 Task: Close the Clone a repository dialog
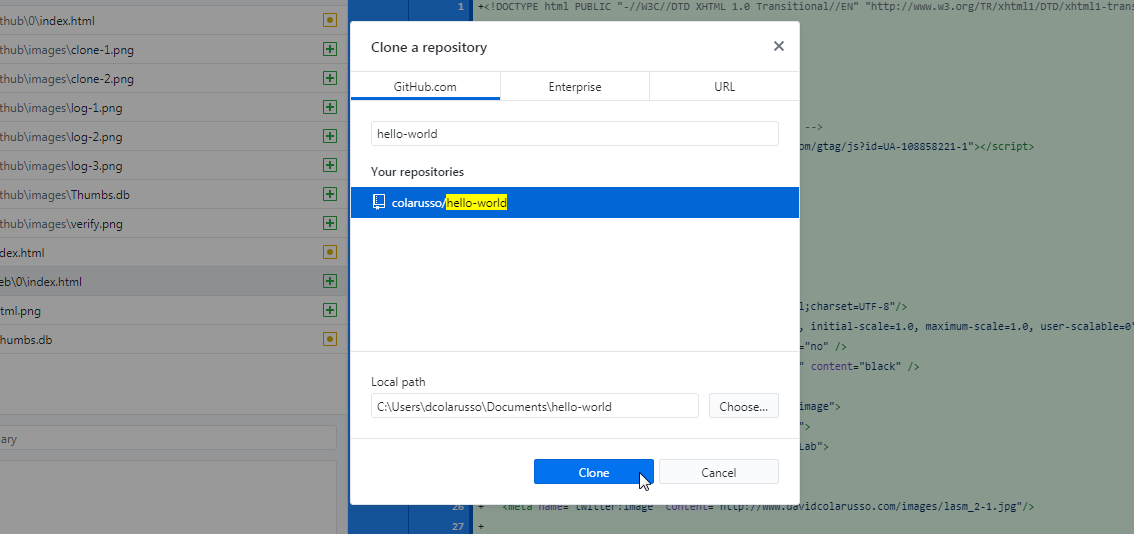778,46
